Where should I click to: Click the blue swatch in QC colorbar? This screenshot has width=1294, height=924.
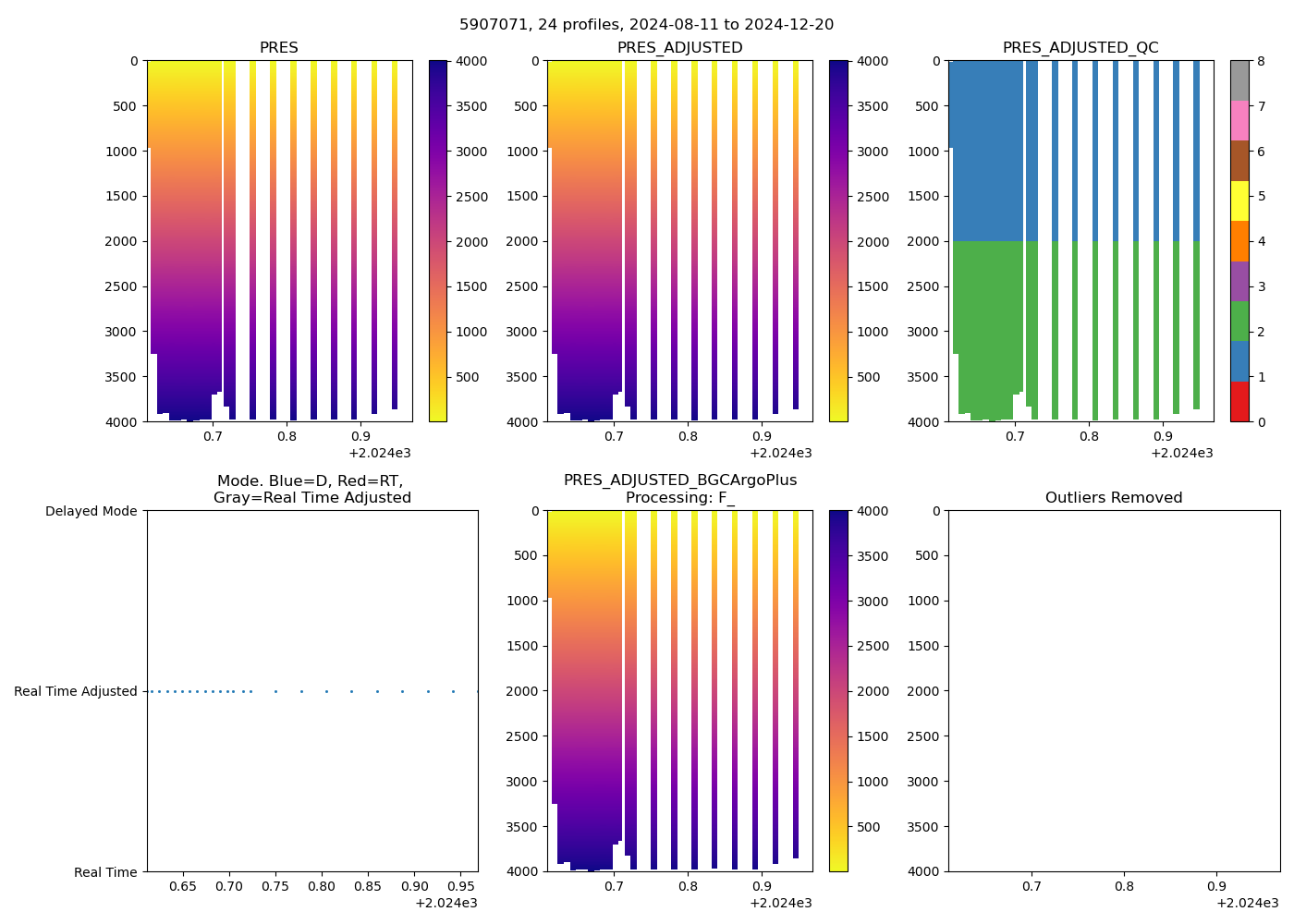tap(1239, 361)
